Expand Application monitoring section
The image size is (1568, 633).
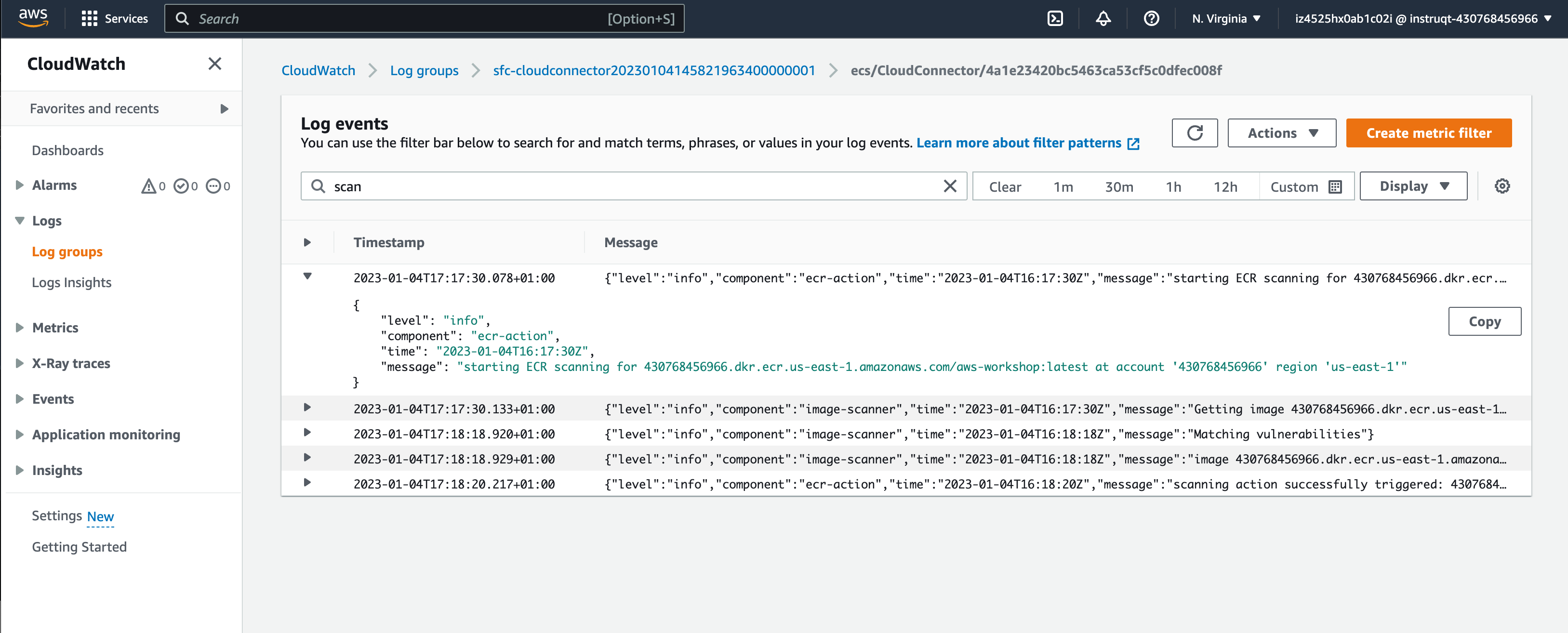pos(19,435)
